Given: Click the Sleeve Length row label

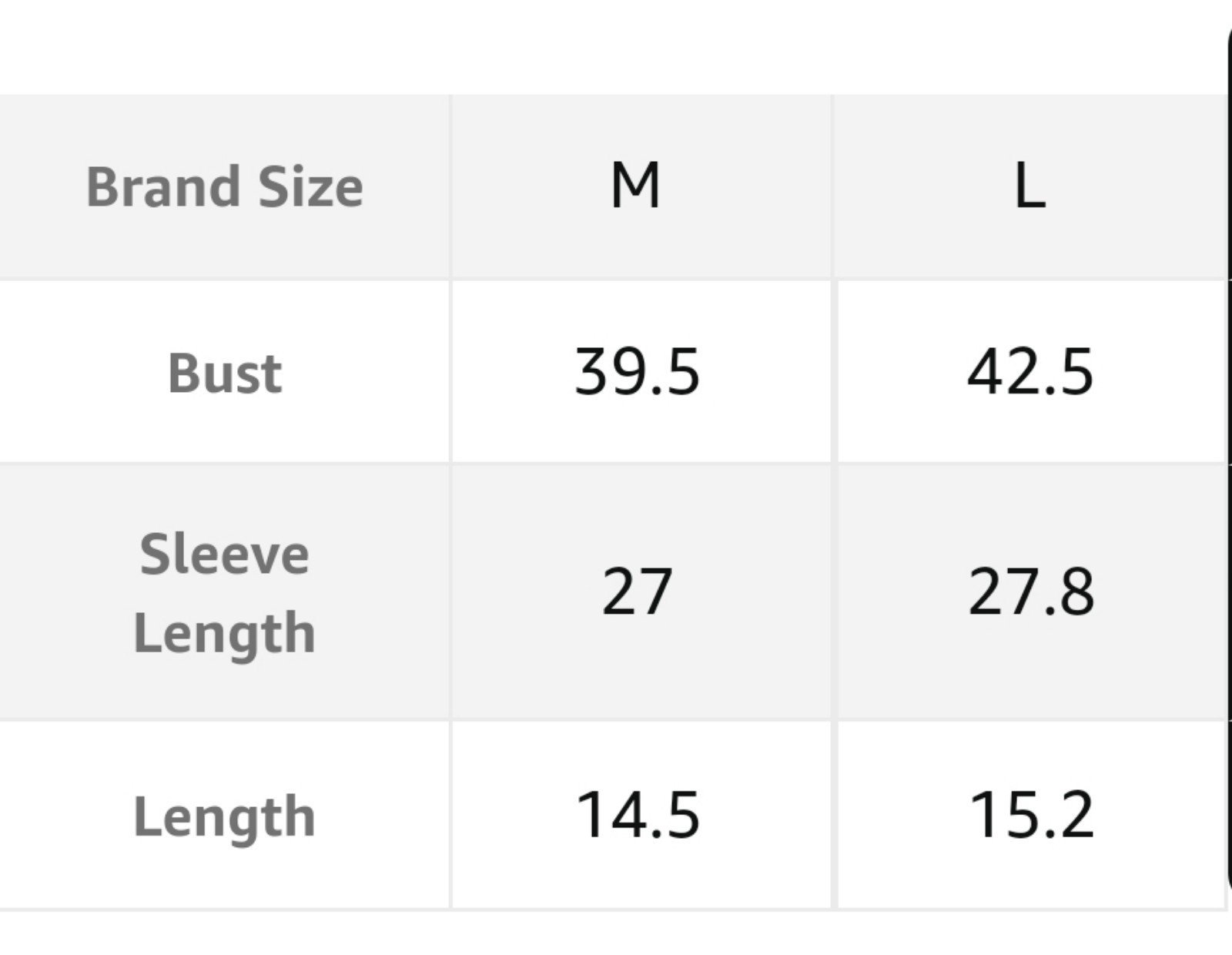Looking at the screenshot, I should pyautogui.click(x=224, y=592).
